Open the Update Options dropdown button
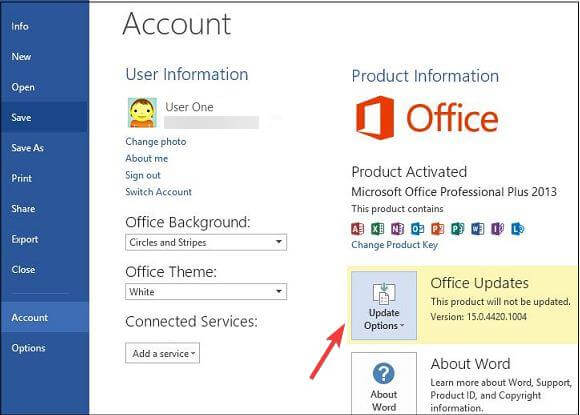This screenshot has height=415, width=580. tap(384, 306)
